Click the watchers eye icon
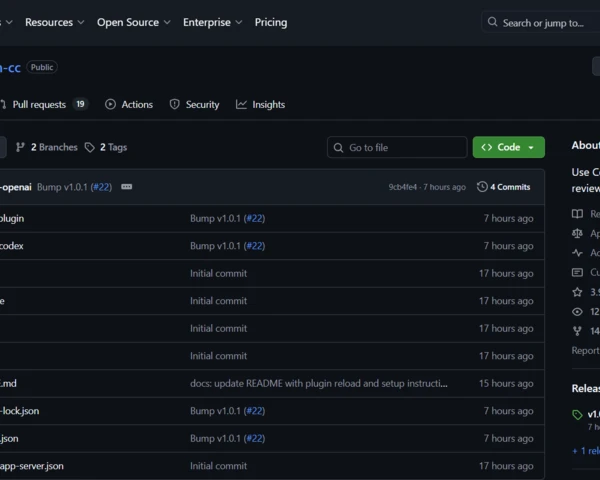 coord(577,311)
